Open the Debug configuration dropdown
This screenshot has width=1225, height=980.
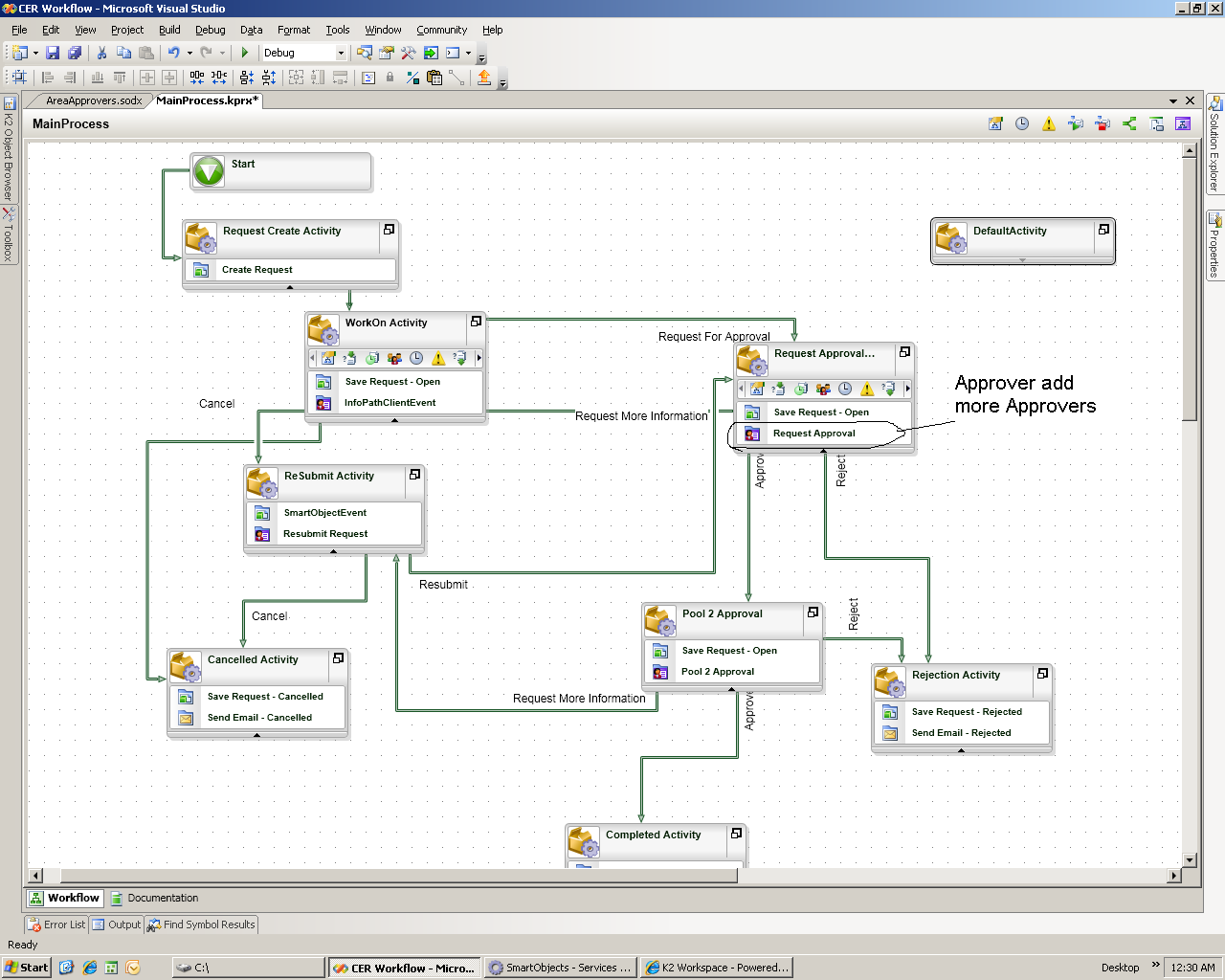point(340,53)
